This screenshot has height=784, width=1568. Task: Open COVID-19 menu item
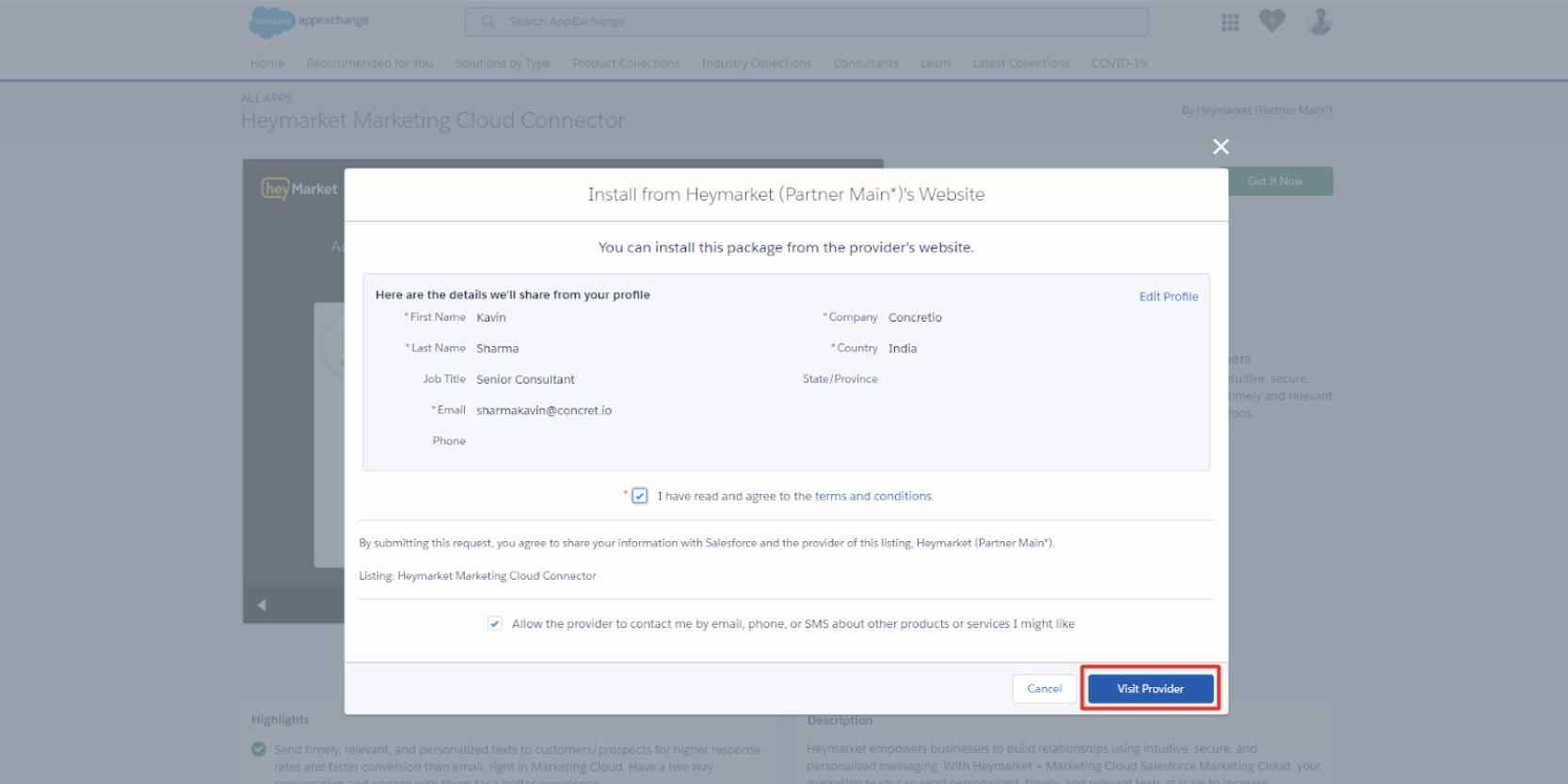pos(1119,63)
